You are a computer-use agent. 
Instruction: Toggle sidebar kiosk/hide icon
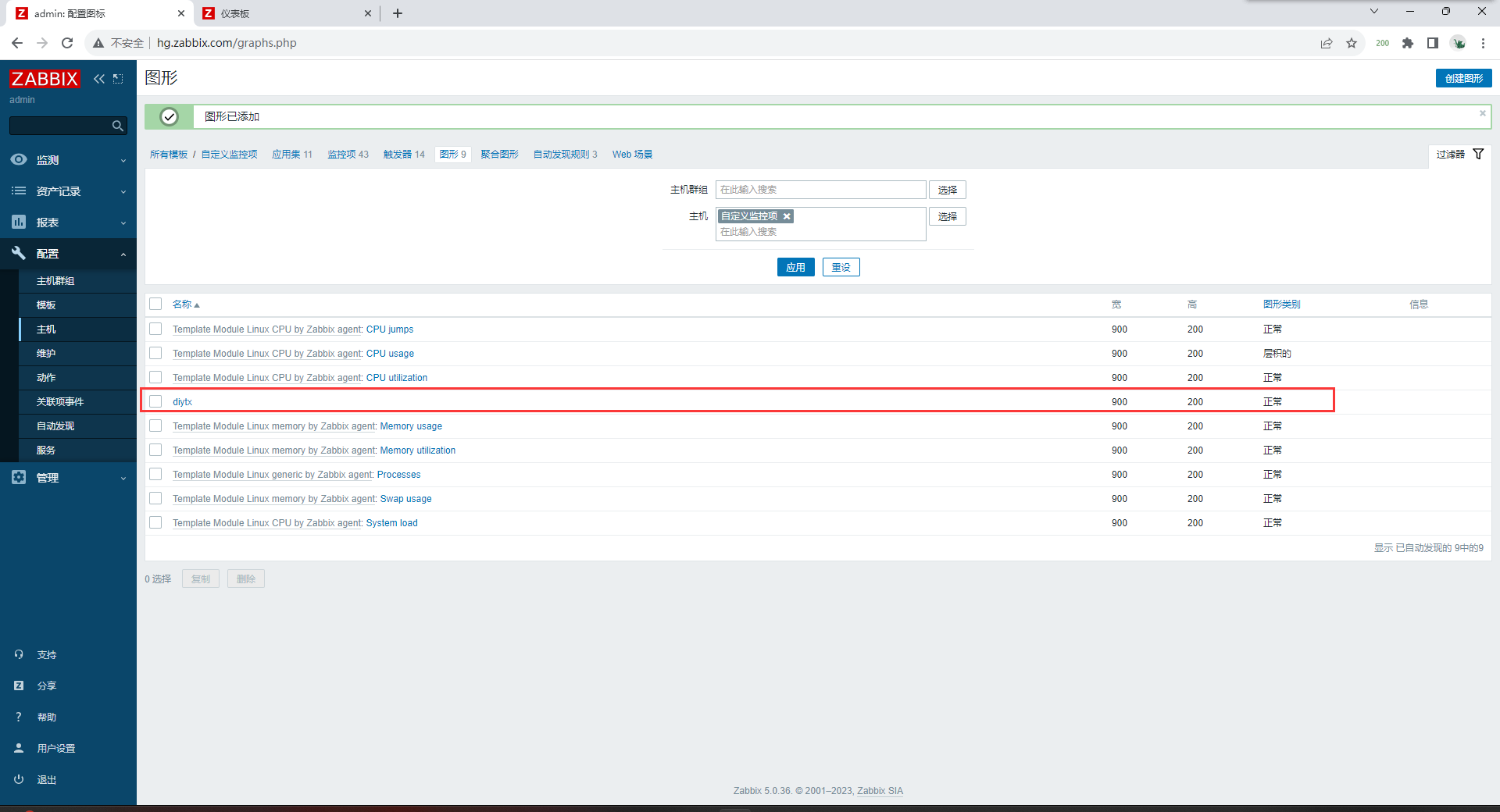click(118, 79)
